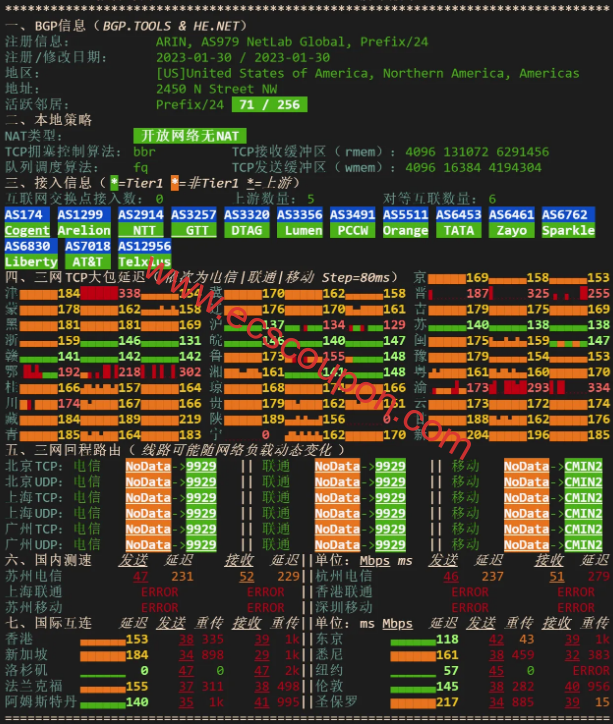
Task: Select the 二、本地策略 section heading
Action: click(x=48, y=120)
